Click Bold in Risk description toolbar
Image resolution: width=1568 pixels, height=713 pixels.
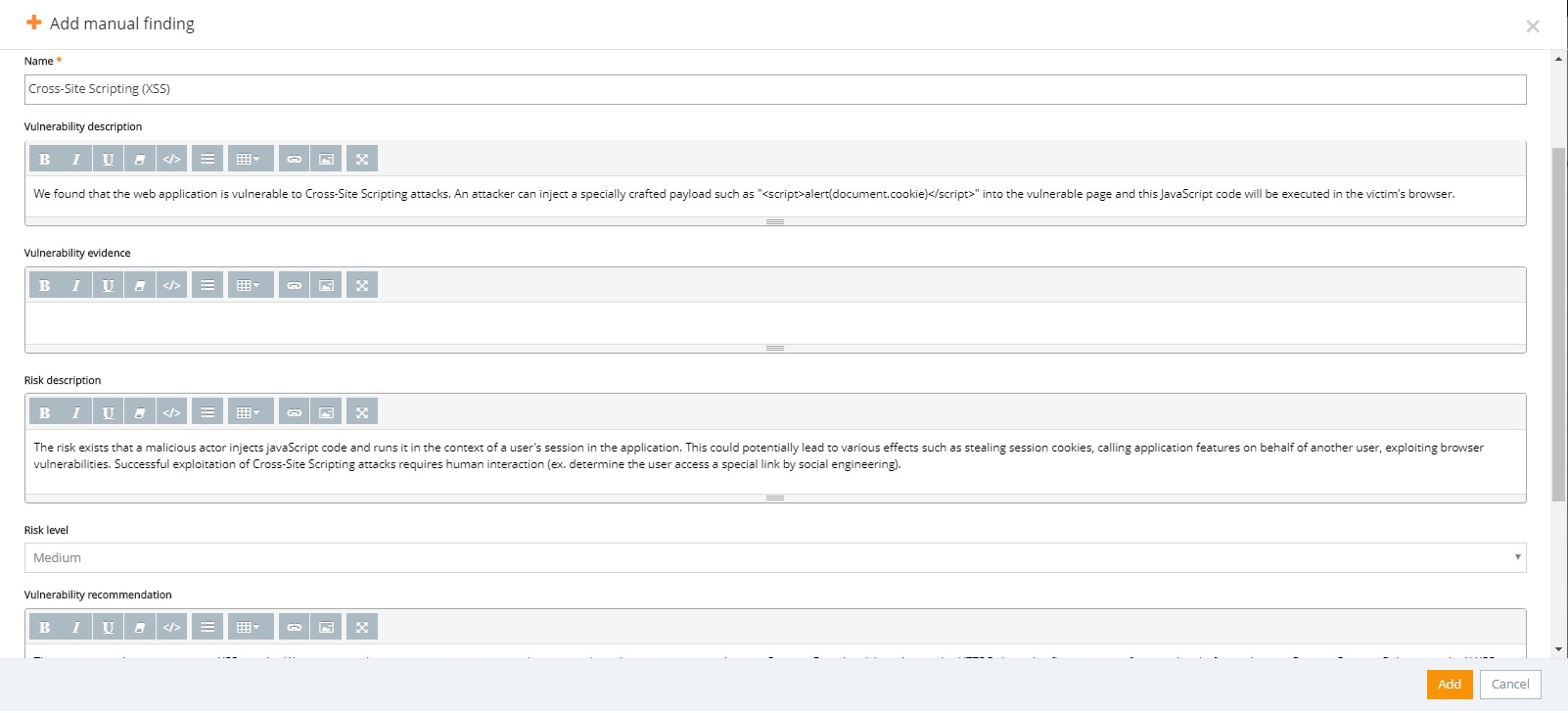tap(44, 412)
